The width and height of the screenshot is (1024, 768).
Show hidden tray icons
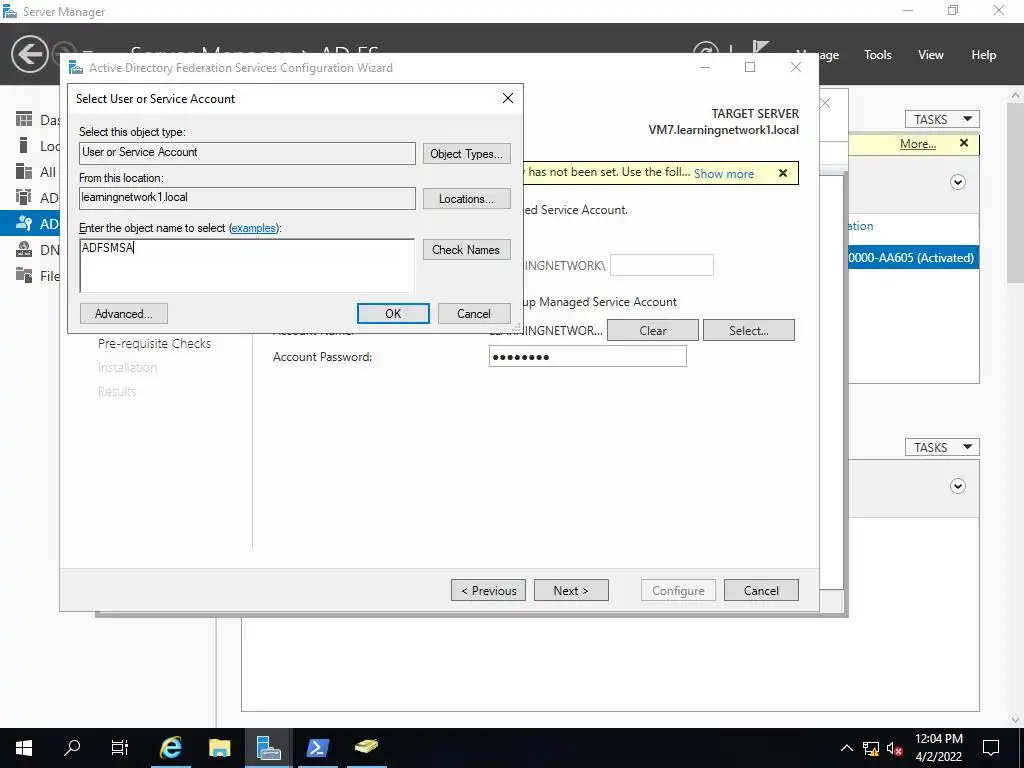pyautogui.click(x=846, y=748)
